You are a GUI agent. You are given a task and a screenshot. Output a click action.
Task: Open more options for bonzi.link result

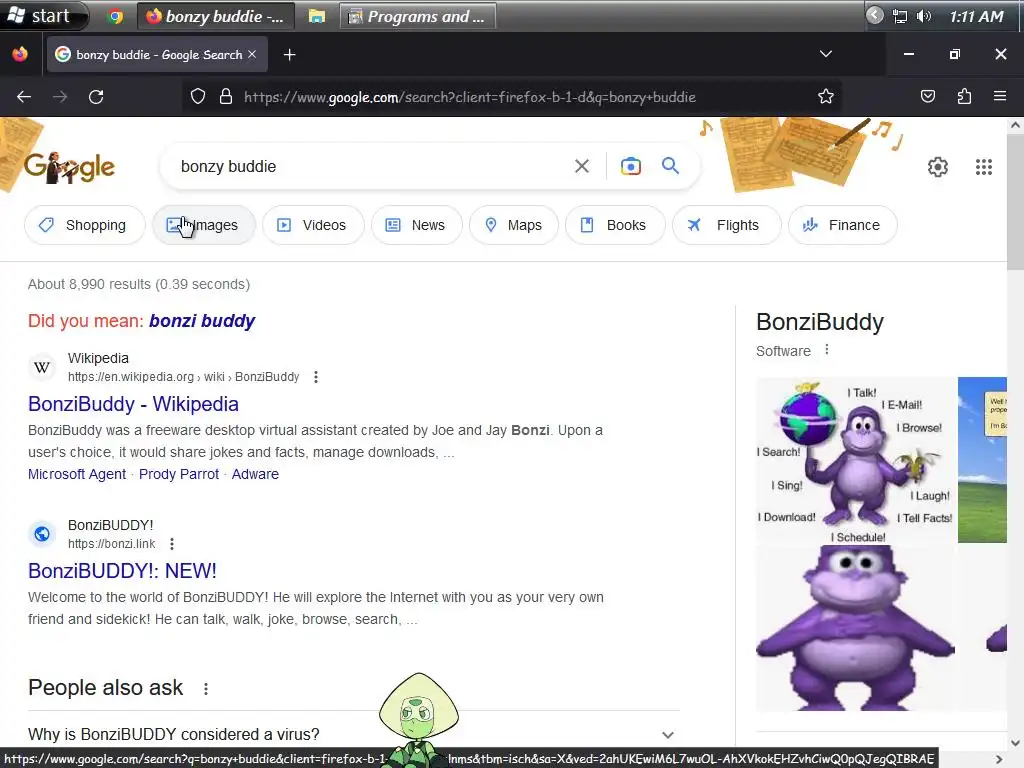click(172, 543)
